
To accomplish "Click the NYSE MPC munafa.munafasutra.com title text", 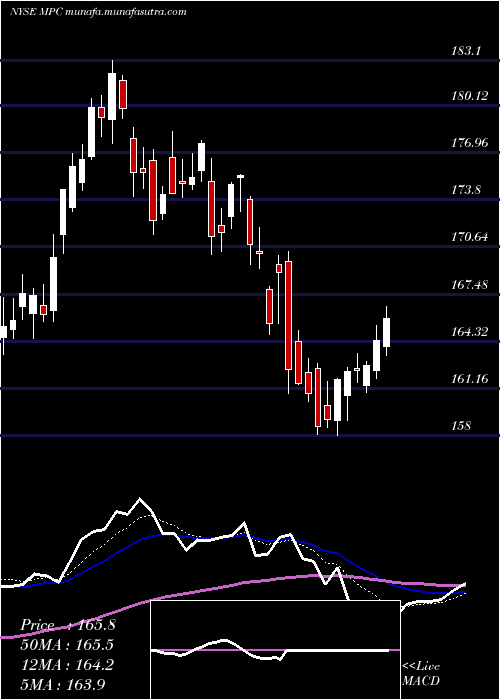I will point(98,12).
